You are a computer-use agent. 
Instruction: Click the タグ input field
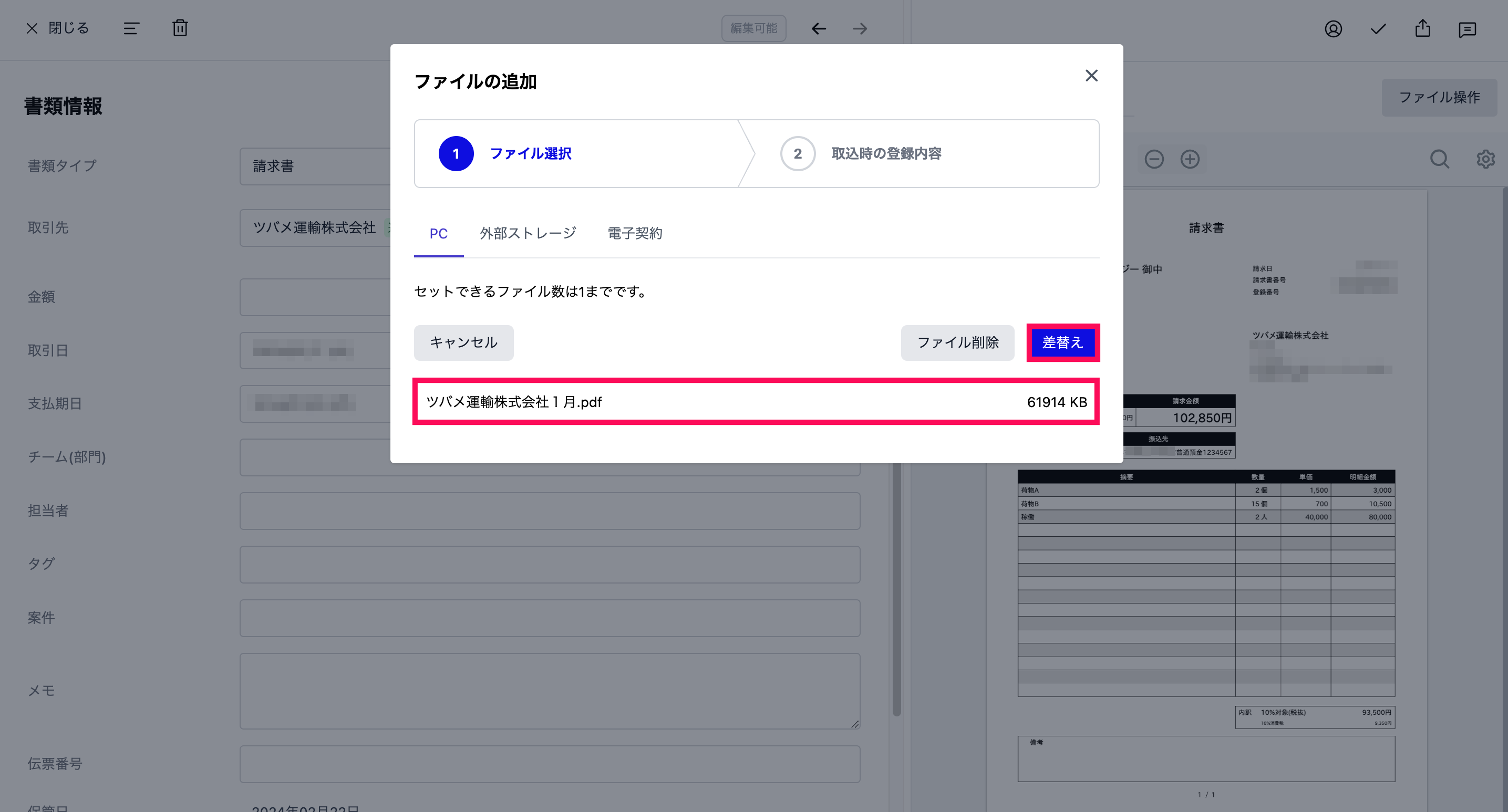tap(550, 565)
